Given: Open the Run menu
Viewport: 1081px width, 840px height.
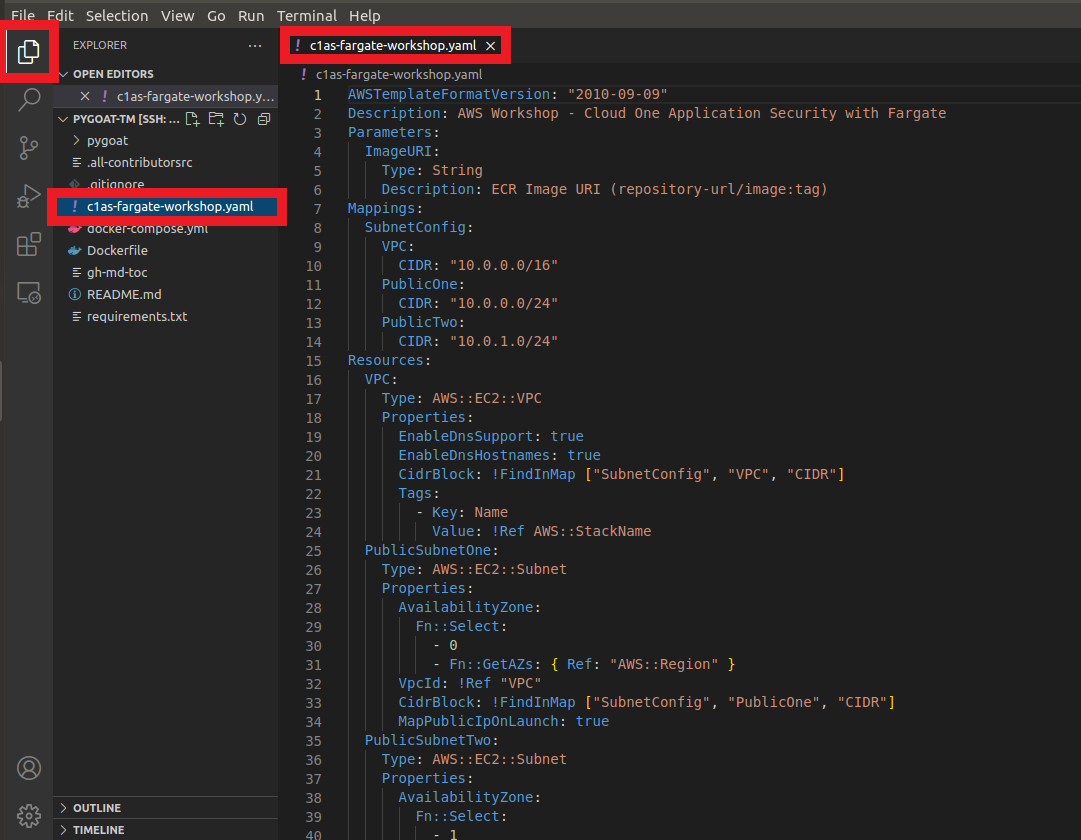Looking at the screenshot, I should [251, 15].
